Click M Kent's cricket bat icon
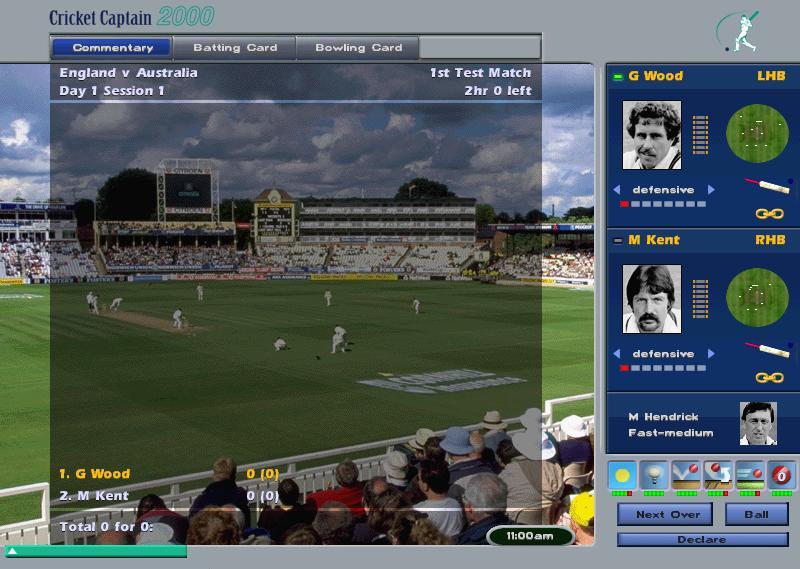800x569 pixels. point(767,351)
